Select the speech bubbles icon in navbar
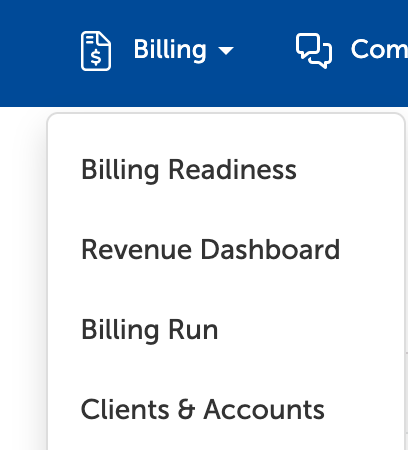Viewport: 408px width, 450px height. tap(314, 51)
